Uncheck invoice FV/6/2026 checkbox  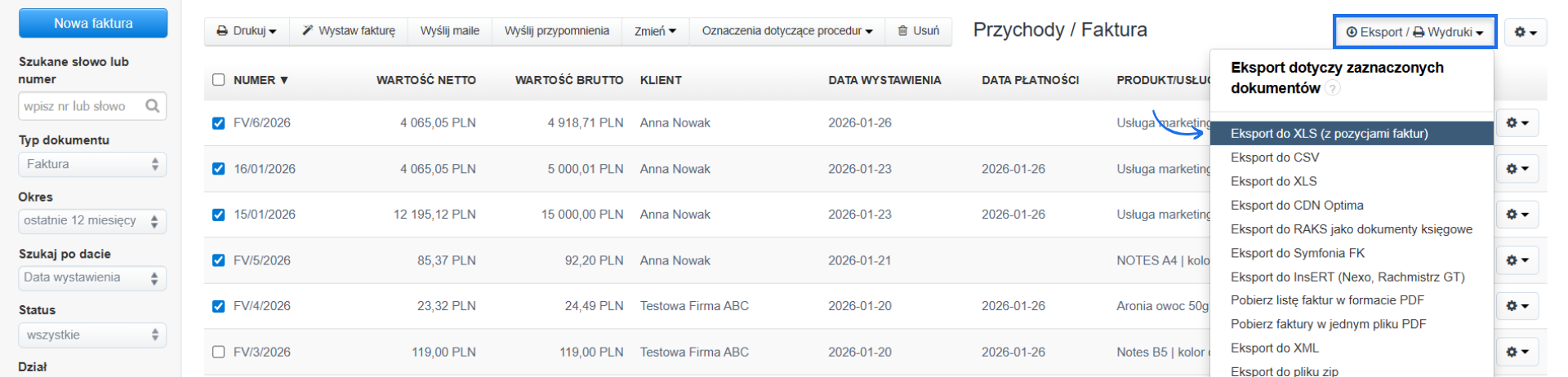pos(218,123)
